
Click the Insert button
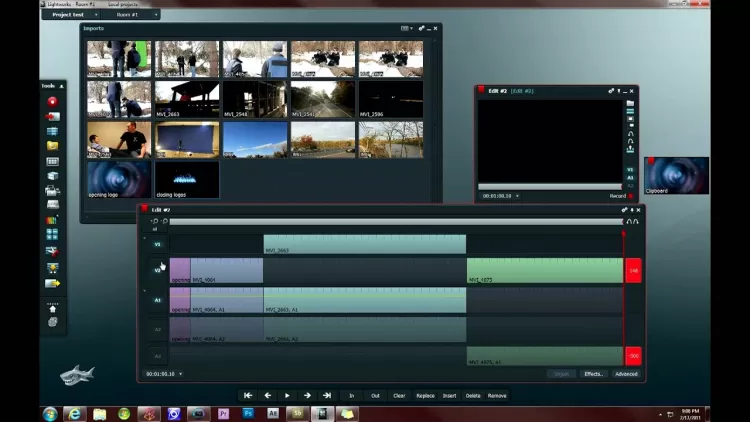[x=450, y=395]
